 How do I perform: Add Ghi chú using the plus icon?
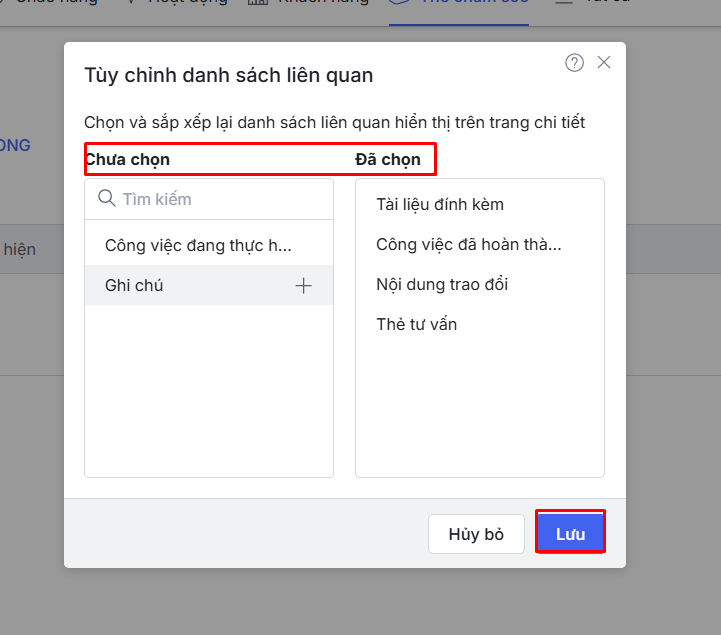303,286
